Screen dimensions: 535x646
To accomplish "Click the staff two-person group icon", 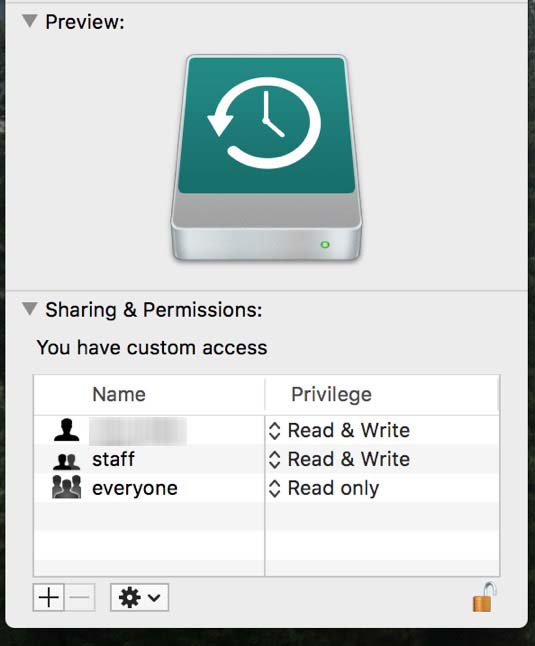I will pos(67,461).
